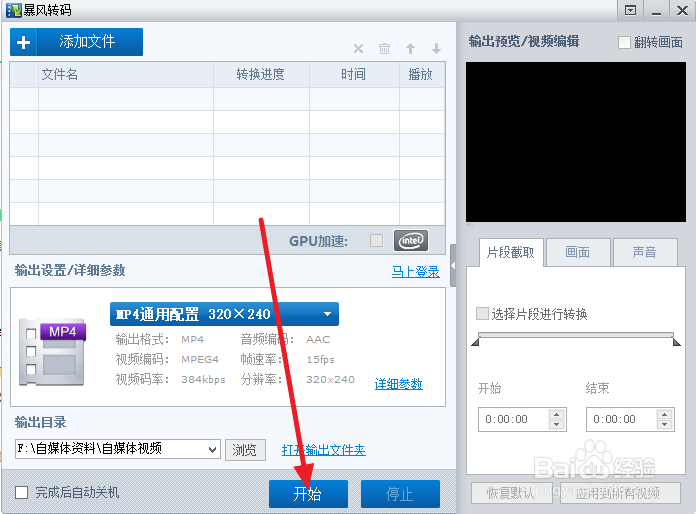Click the 打开输出文件夹 link
The image size is (696, 514).
pyautogui.click(x=324, y=450)
